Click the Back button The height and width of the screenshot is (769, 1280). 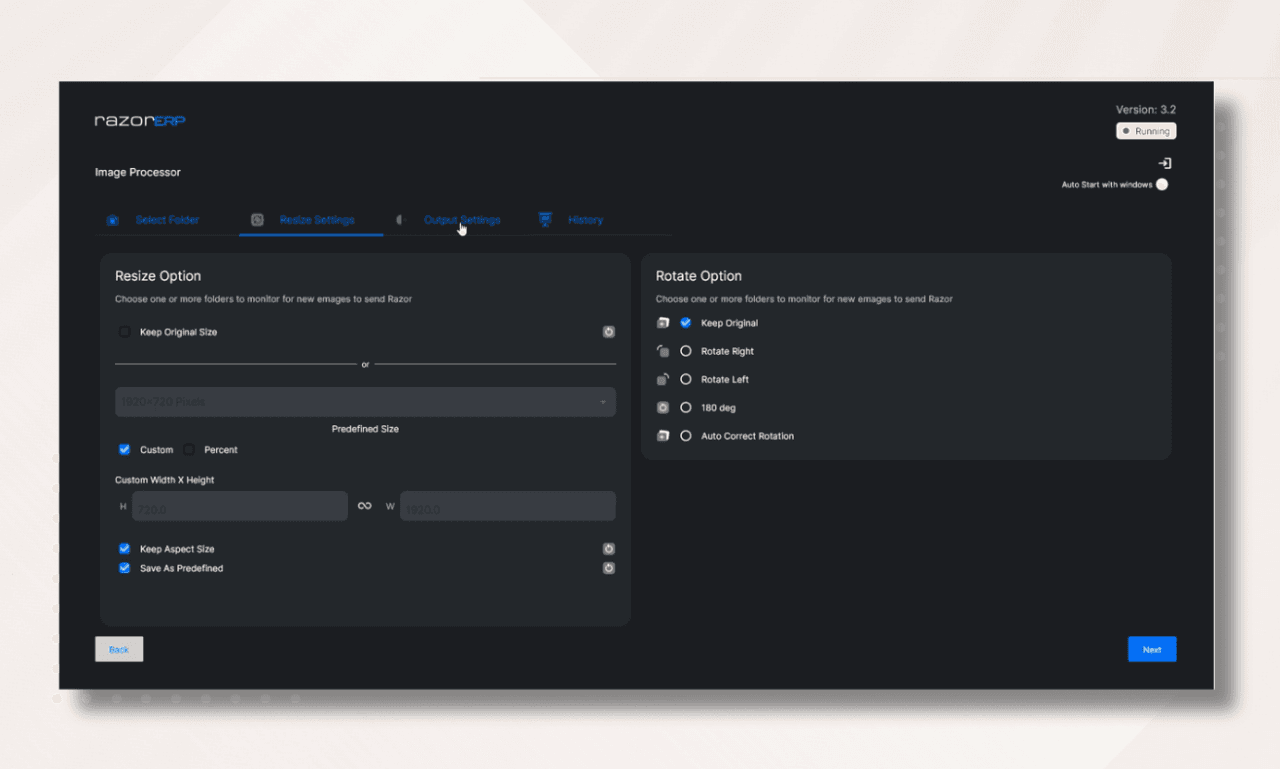[118, 648]
